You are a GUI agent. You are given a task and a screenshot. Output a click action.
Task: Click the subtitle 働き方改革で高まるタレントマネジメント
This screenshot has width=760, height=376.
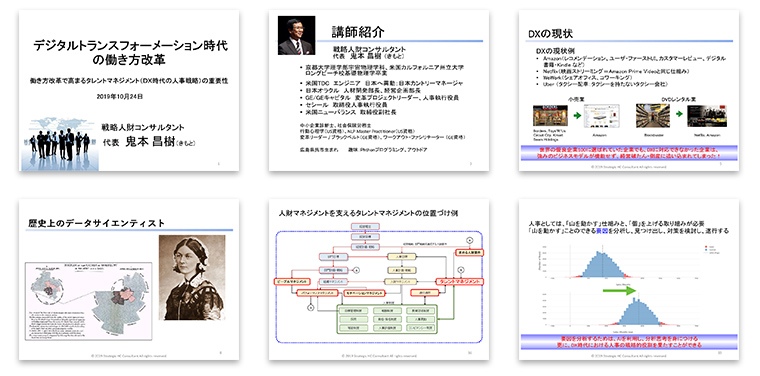click(128, 80)
